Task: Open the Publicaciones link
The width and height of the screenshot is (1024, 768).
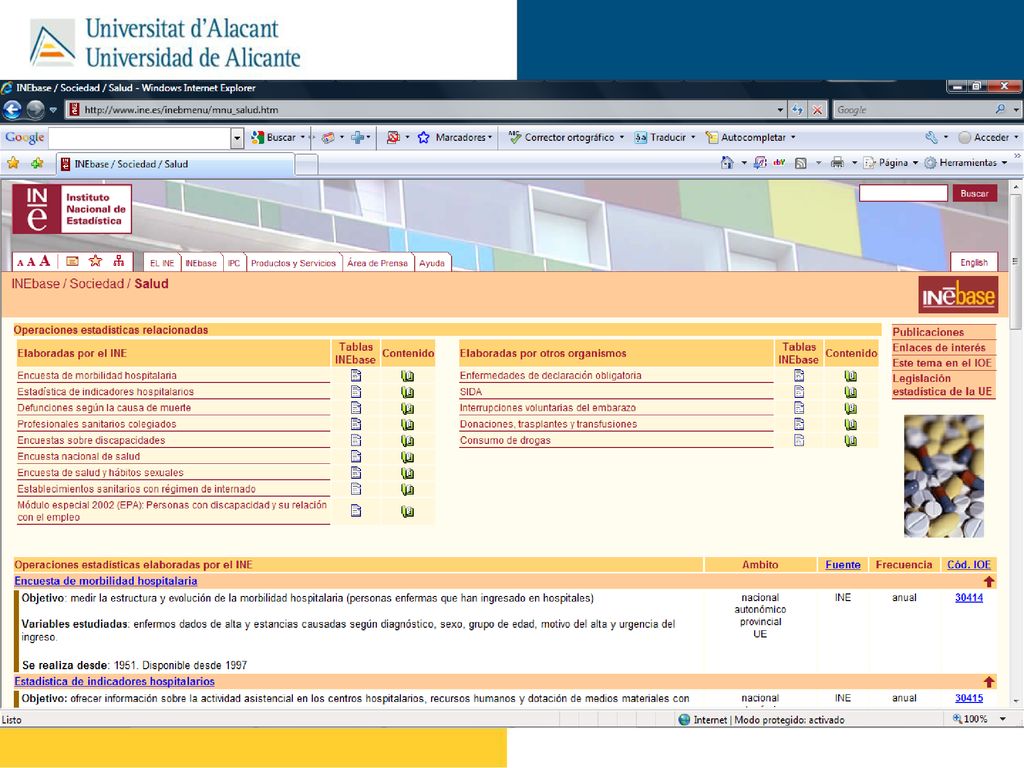Action: [x=928, y=332]
